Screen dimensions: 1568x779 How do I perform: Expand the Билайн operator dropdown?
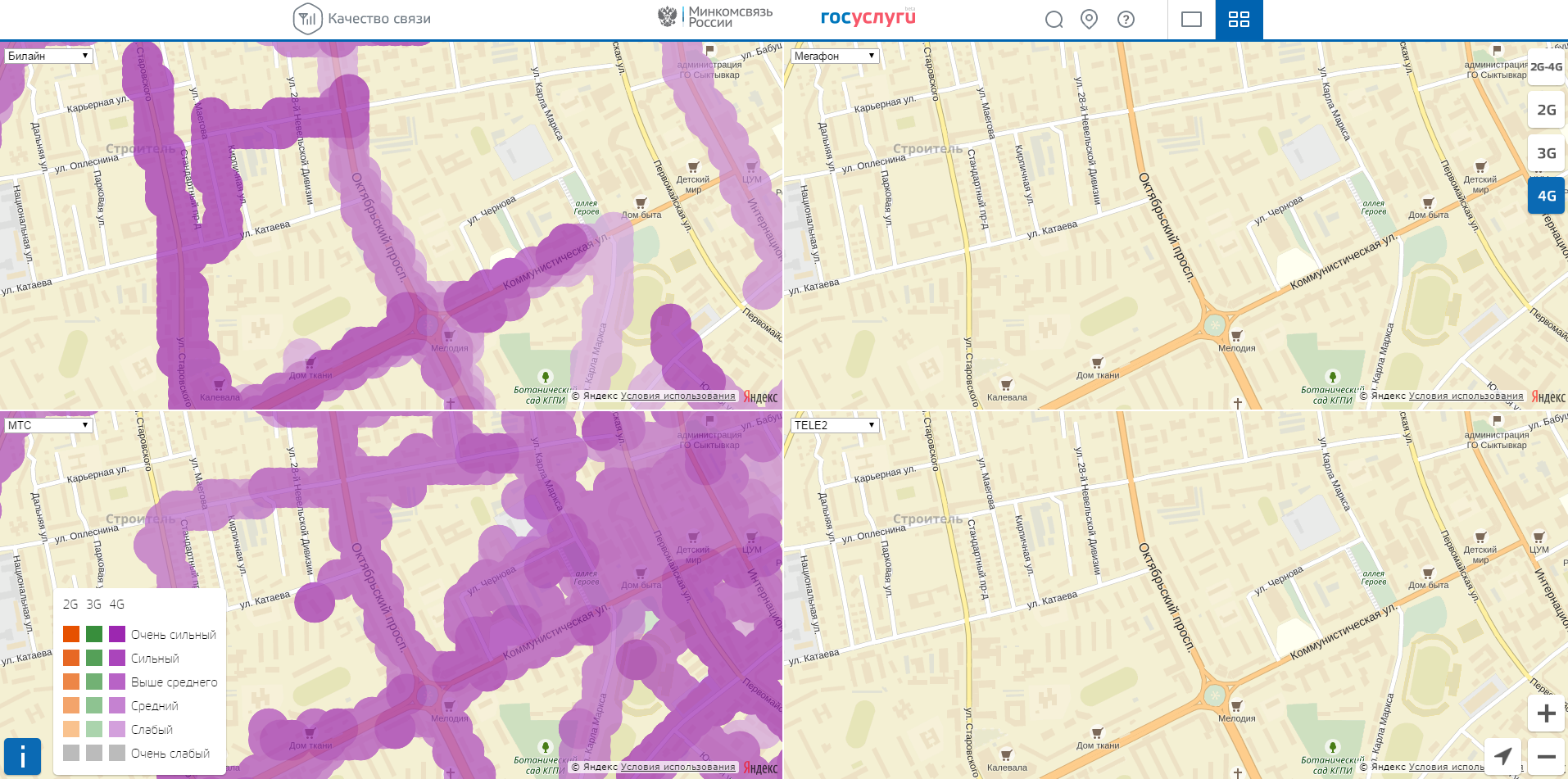[48, 56]
